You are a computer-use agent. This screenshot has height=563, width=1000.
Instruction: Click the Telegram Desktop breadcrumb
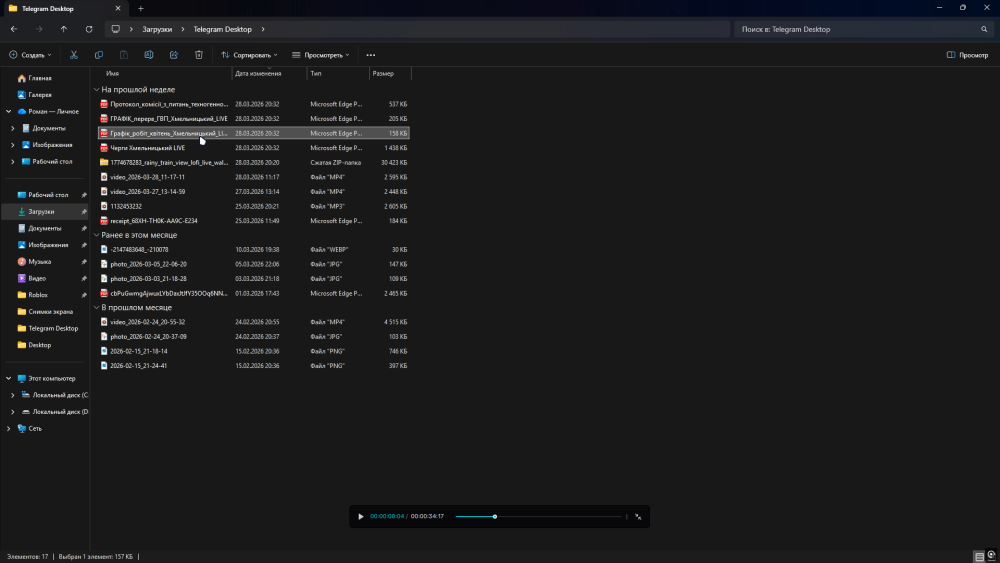[223, 29]
